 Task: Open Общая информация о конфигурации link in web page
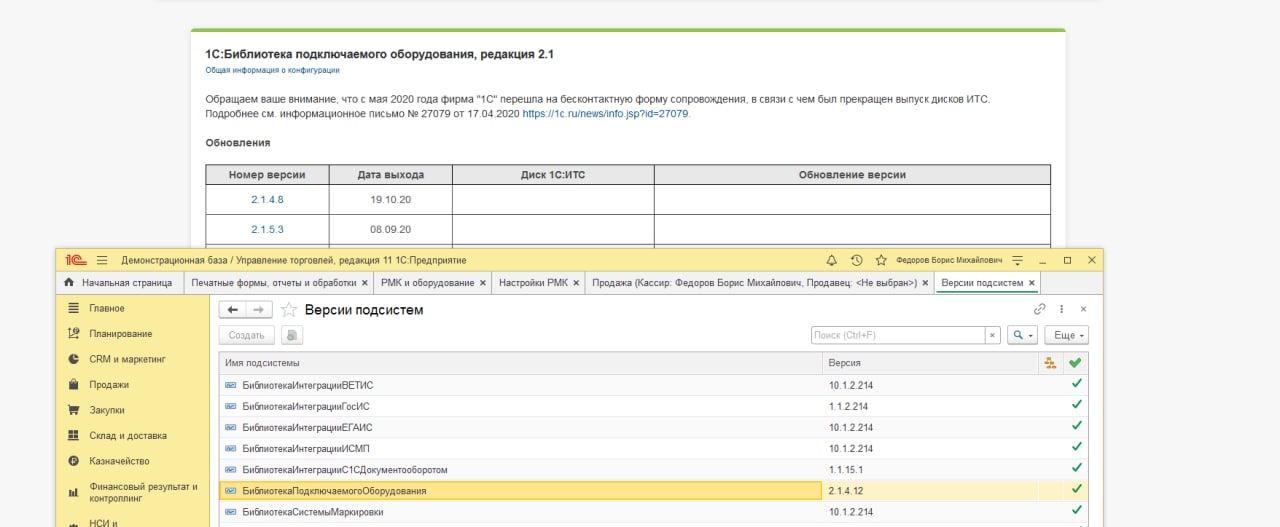coord(272,70)
